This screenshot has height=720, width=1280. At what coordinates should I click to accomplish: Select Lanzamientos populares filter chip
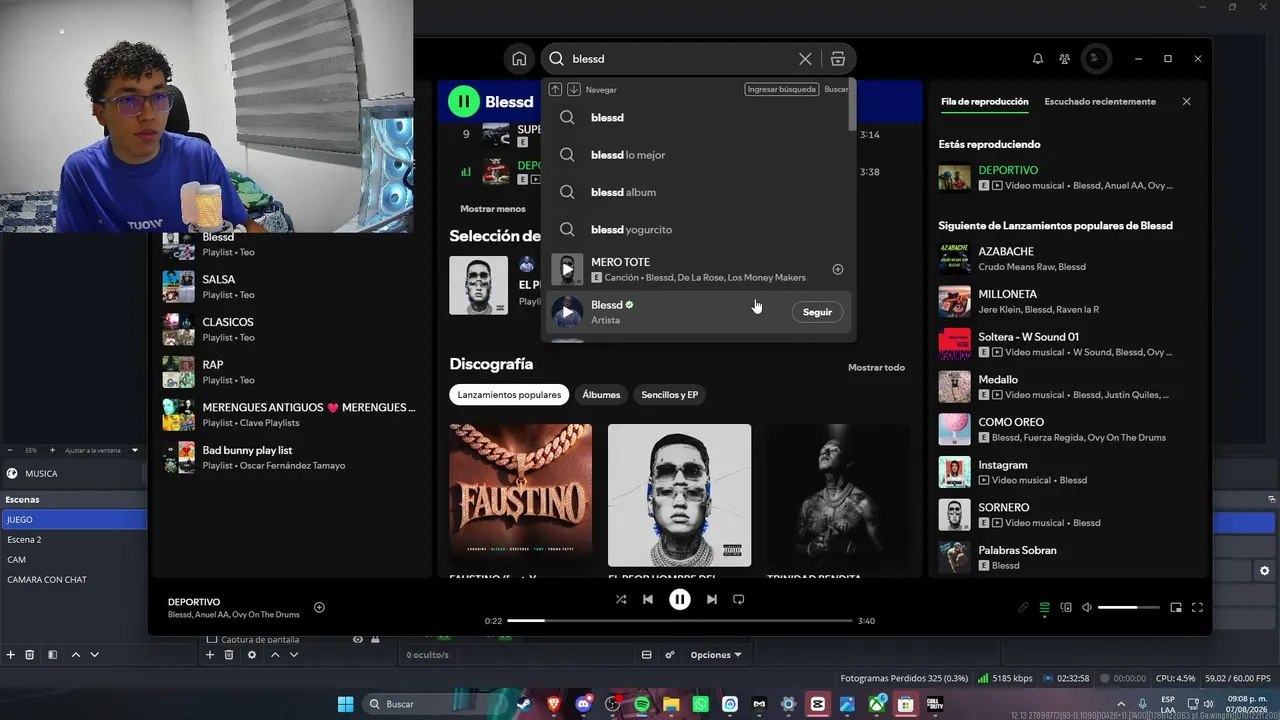point(509,395)
